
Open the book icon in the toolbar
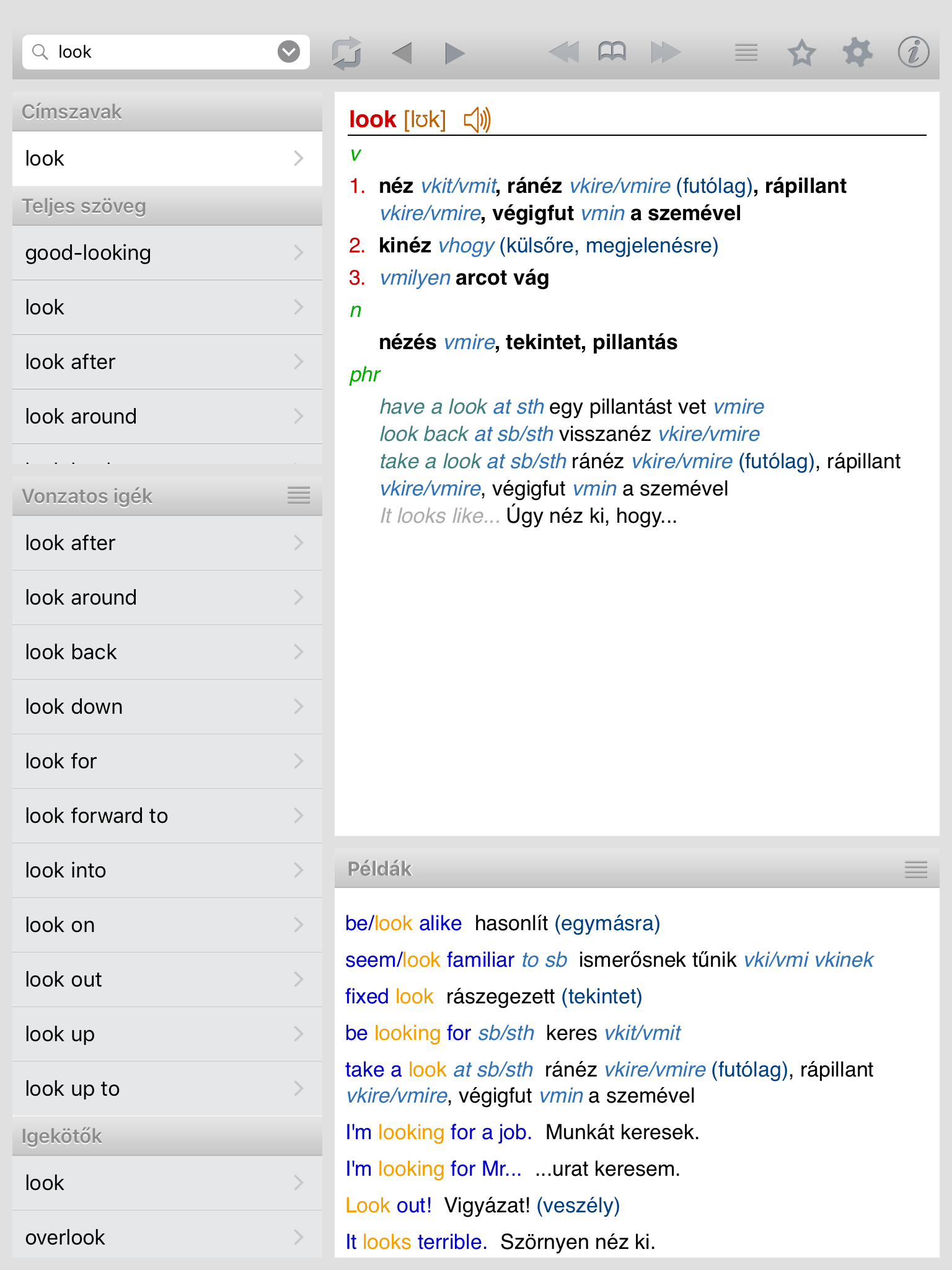tap(612, 52)
